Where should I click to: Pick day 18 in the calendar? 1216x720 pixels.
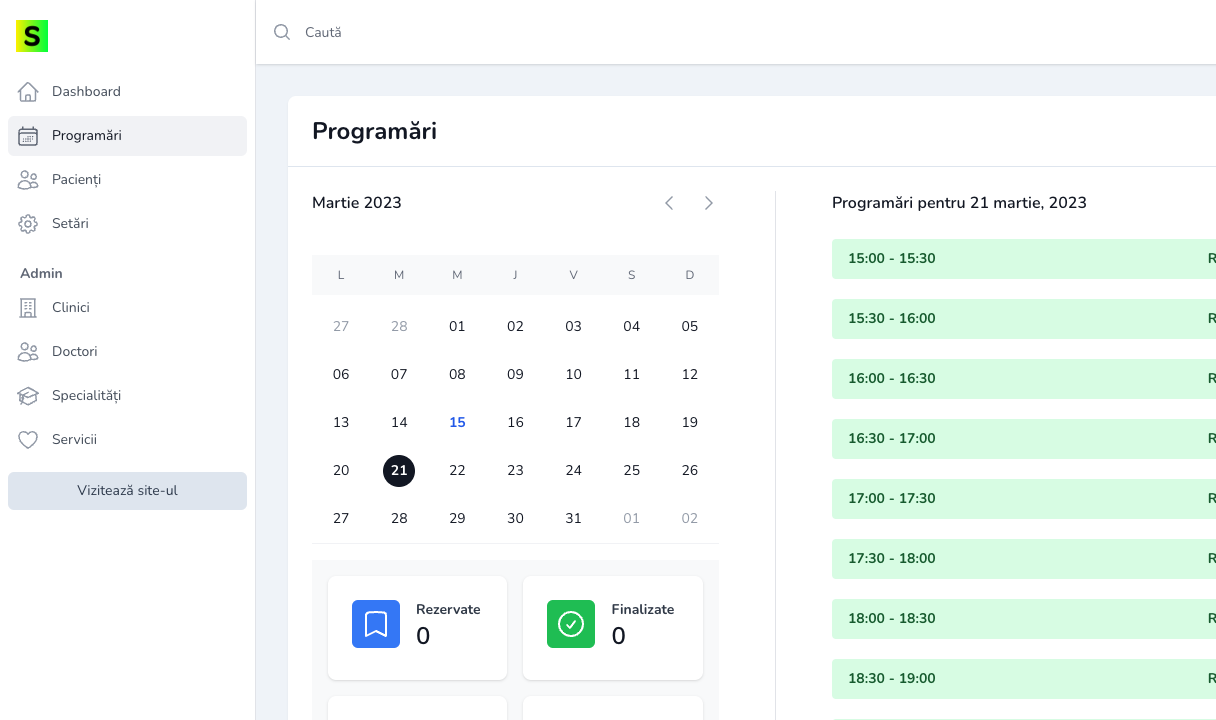[632, 423]
